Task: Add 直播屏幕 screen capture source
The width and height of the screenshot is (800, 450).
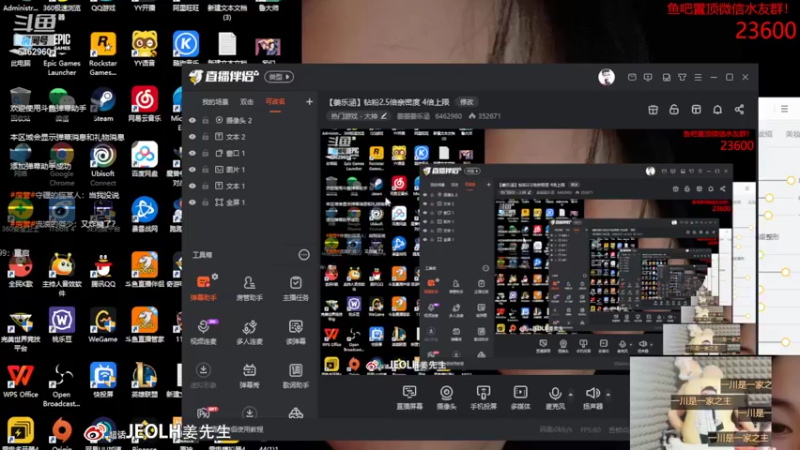Action: 409,398
